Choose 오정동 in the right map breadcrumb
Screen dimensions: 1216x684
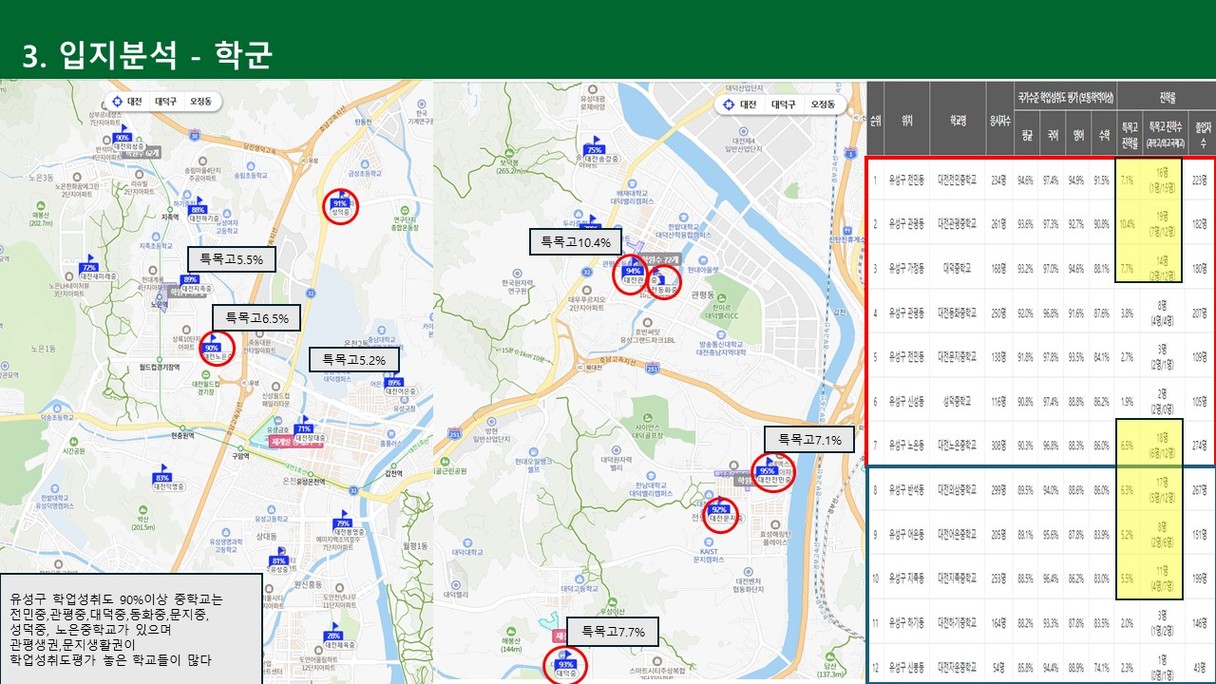click(x=823, y=105)
